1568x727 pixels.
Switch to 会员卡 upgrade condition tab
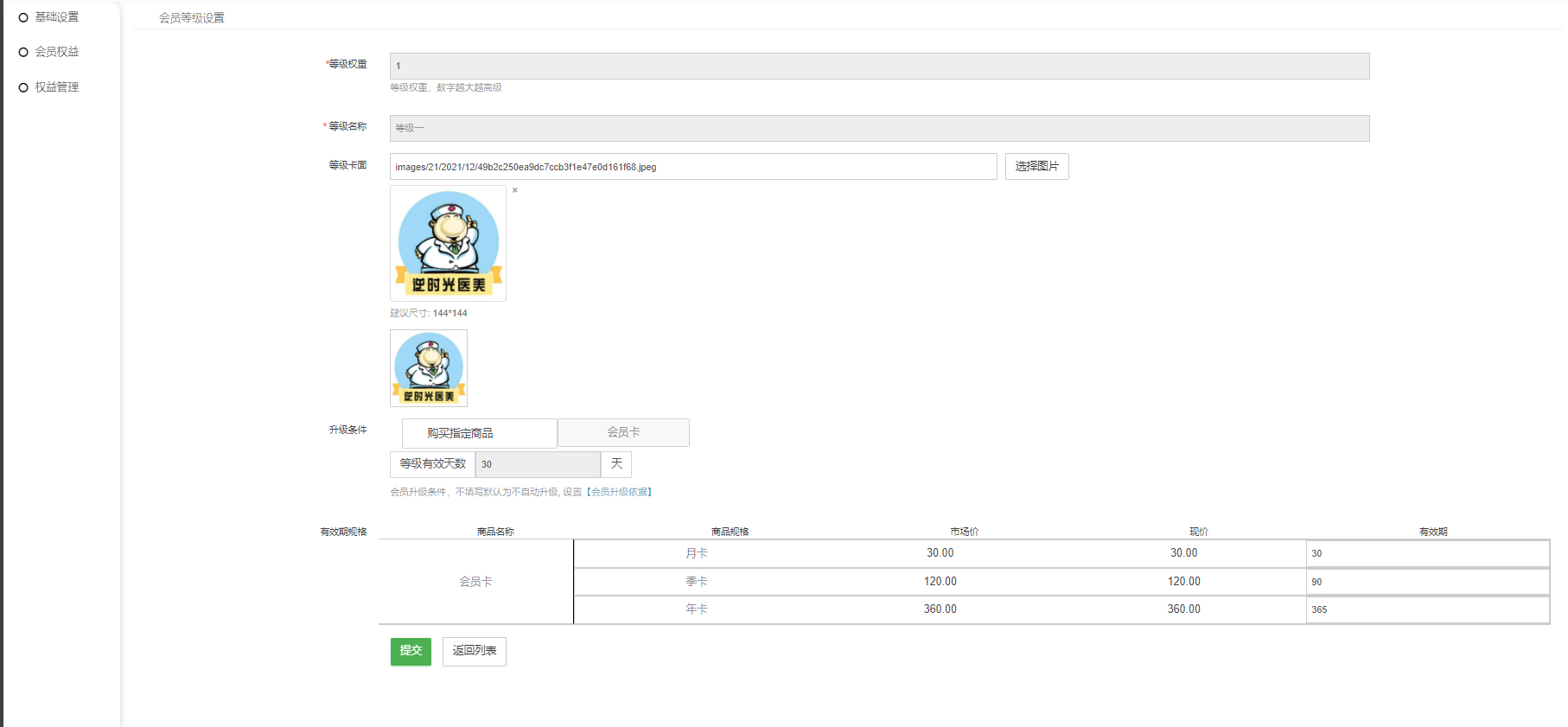click(x=623, y=432)
